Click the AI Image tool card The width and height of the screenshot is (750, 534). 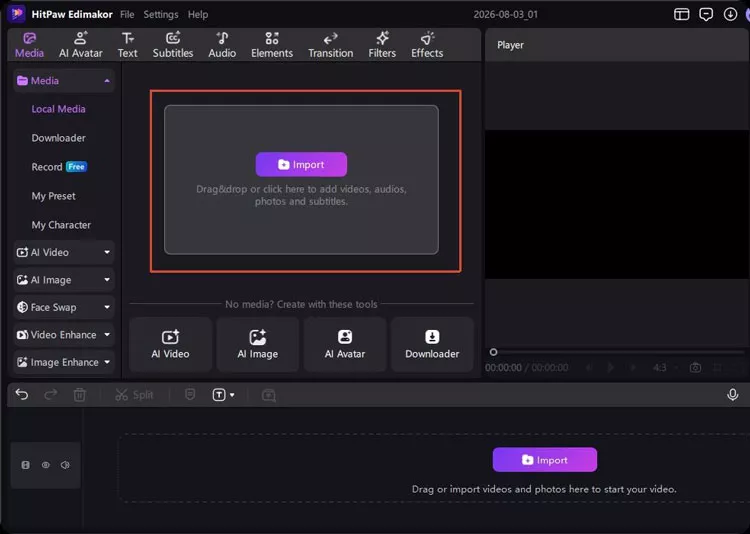[258, 345]
